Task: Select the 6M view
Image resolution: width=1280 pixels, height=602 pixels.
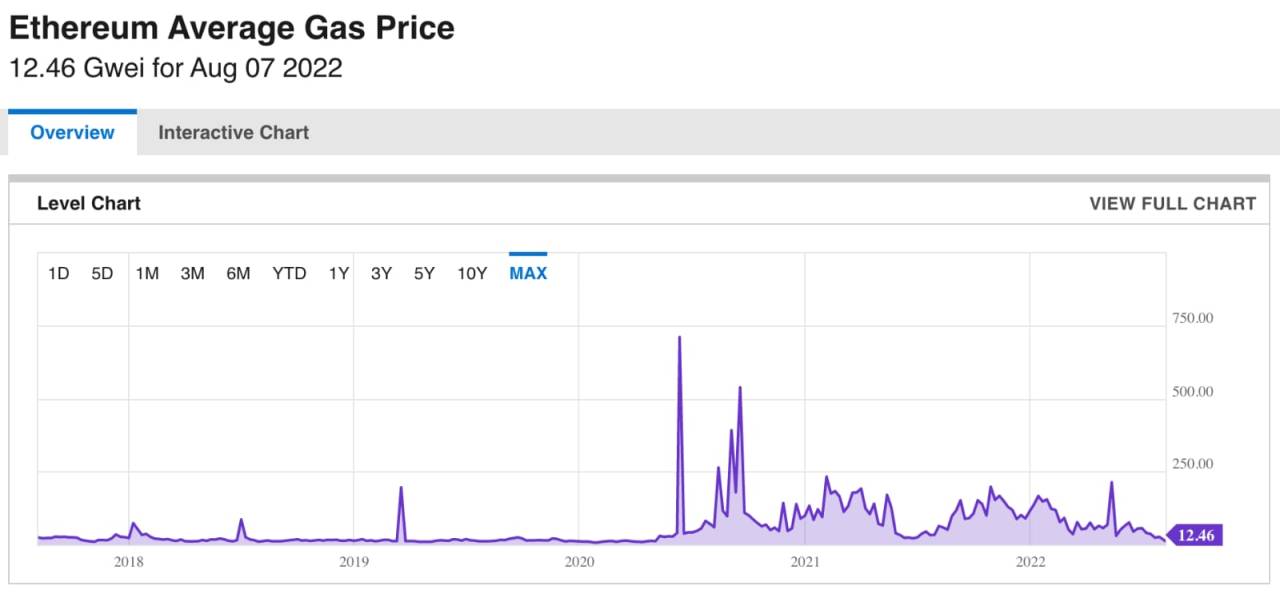Action: coord(238,273)
